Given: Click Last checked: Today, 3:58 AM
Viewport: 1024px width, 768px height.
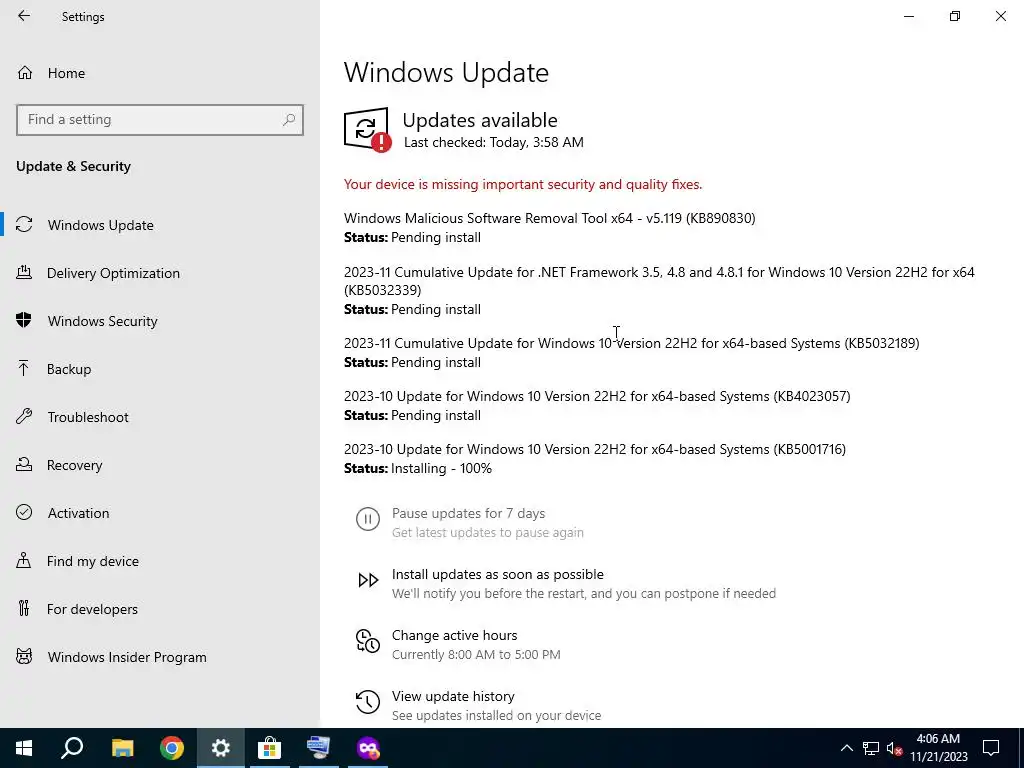Looking at the screenshot, I should pos(494,142).
